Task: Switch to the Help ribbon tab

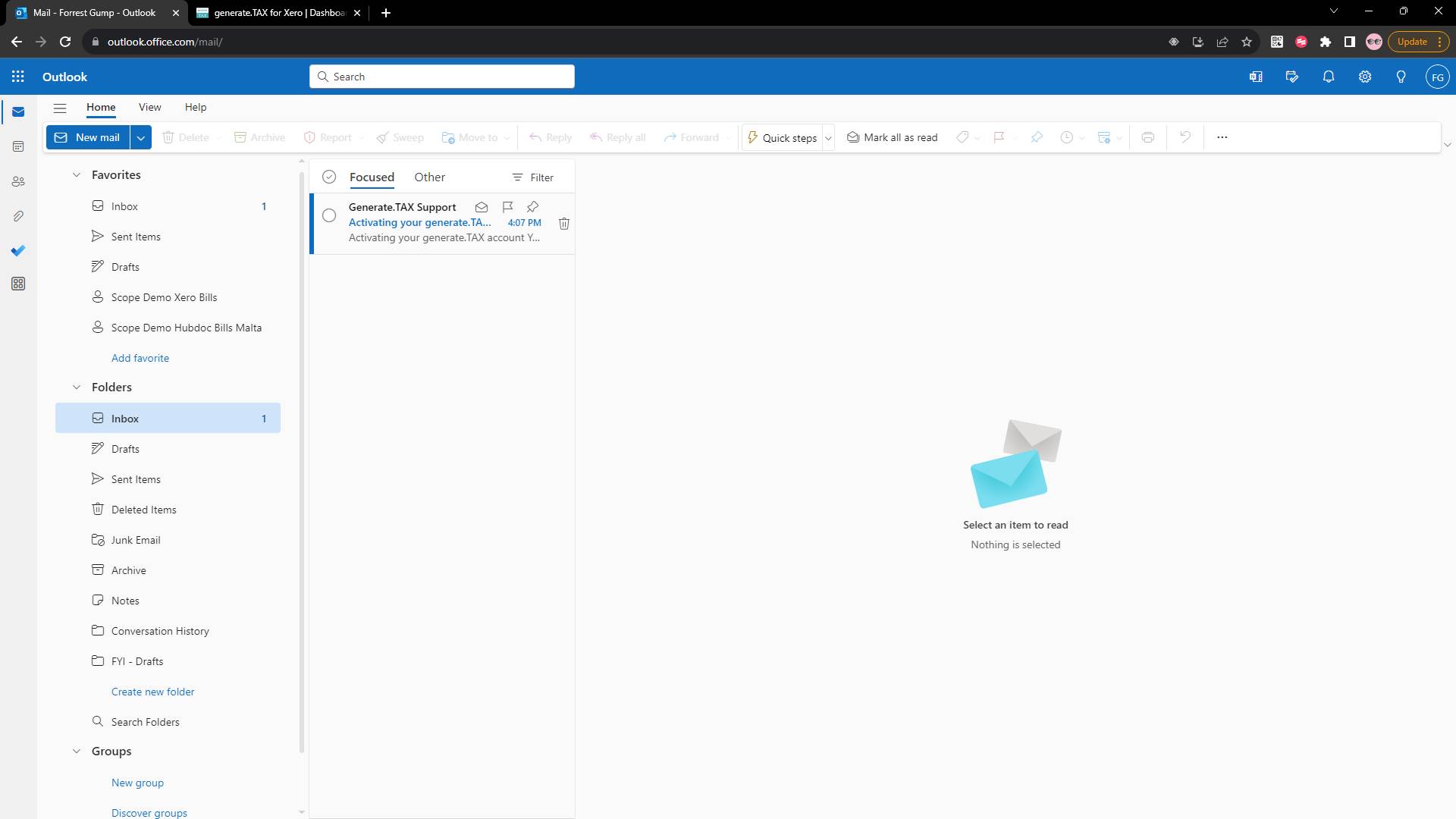Action: [196, 108]
